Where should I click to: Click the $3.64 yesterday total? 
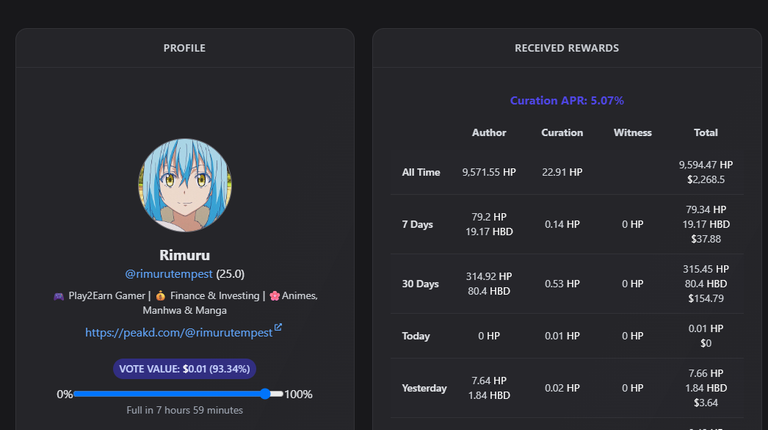[x=706, y=403]
